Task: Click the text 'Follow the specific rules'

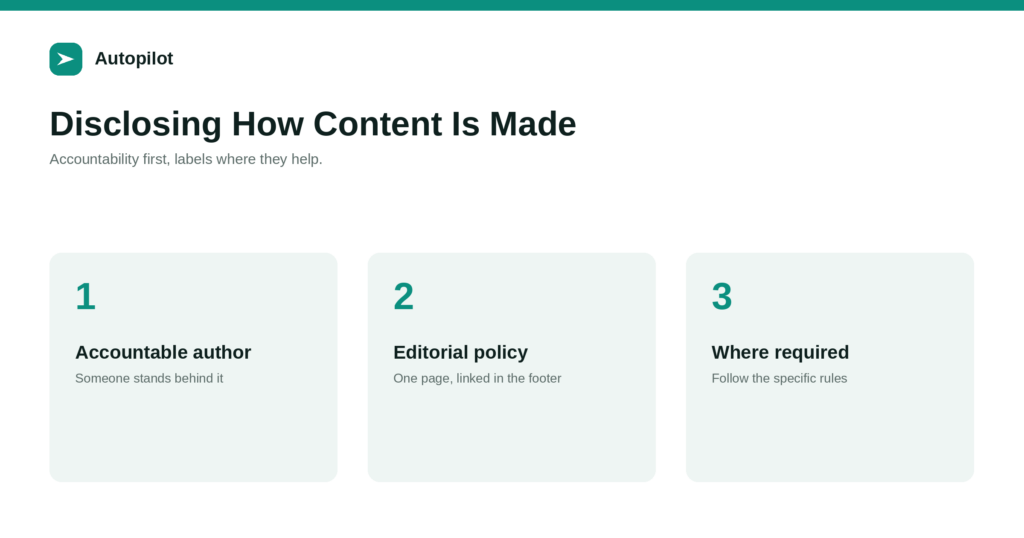Action: click(779, 379)
